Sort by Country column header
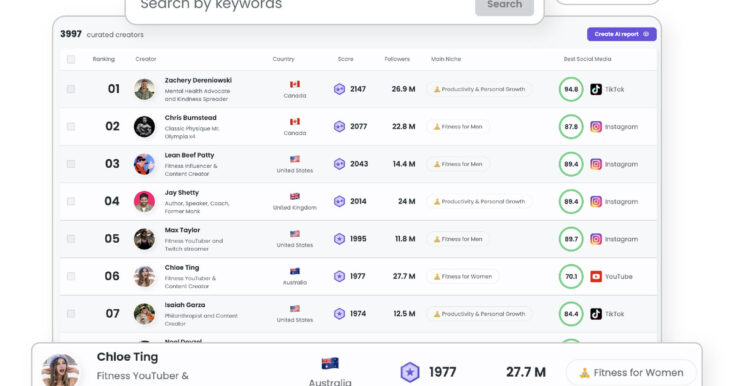Screen dimensions: 738x386 pos(283,59)
